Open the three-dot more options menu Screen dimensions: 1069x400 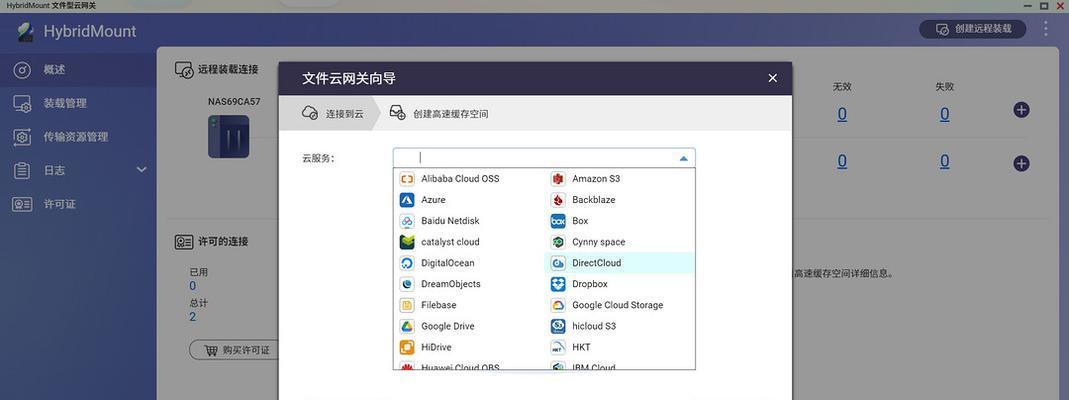coord(1046,29)
